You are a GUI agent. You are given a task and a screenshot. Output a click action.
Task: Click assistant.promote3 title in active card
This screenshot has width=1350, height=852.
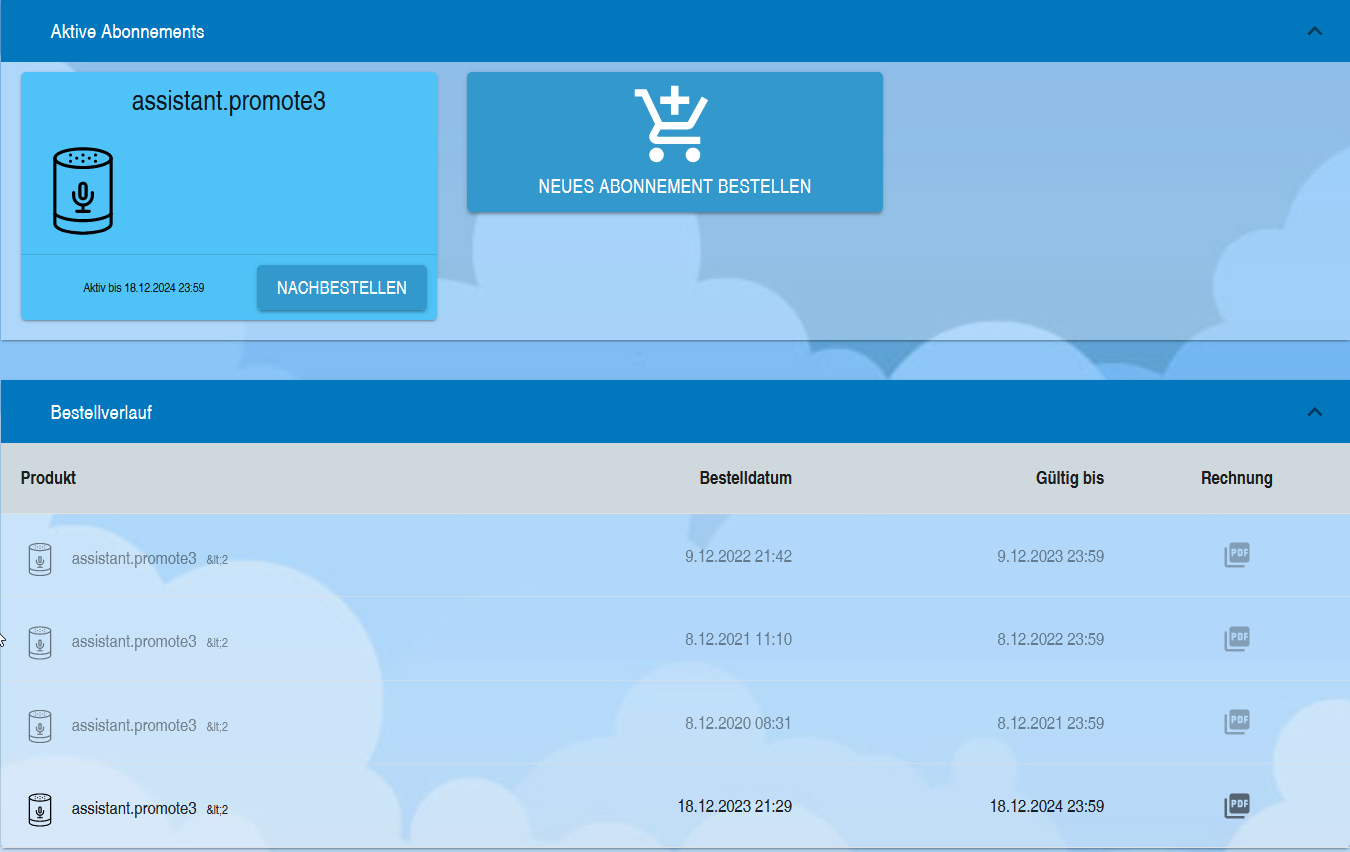pos(229,101)
